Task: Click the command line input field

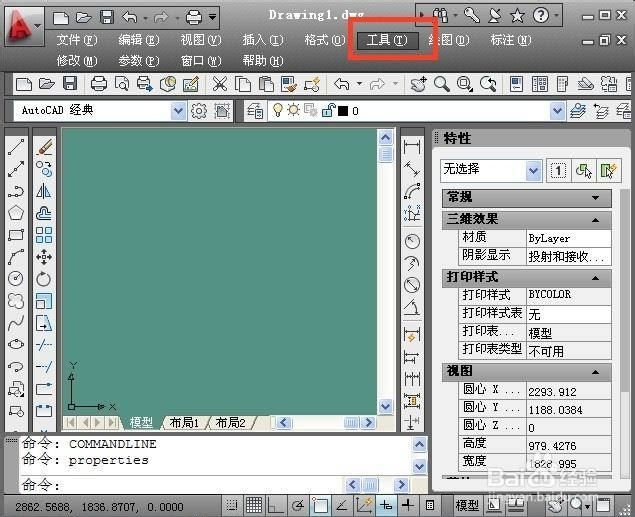Action: (182, 484)
